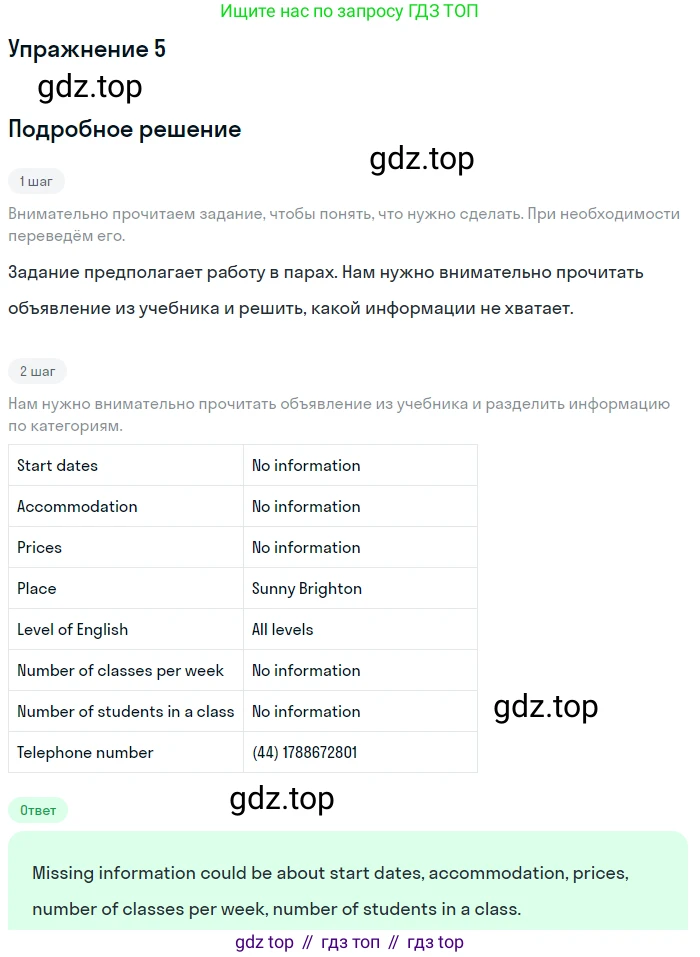Click the 'Подробное решение' heading

click(x=124, y=129)
